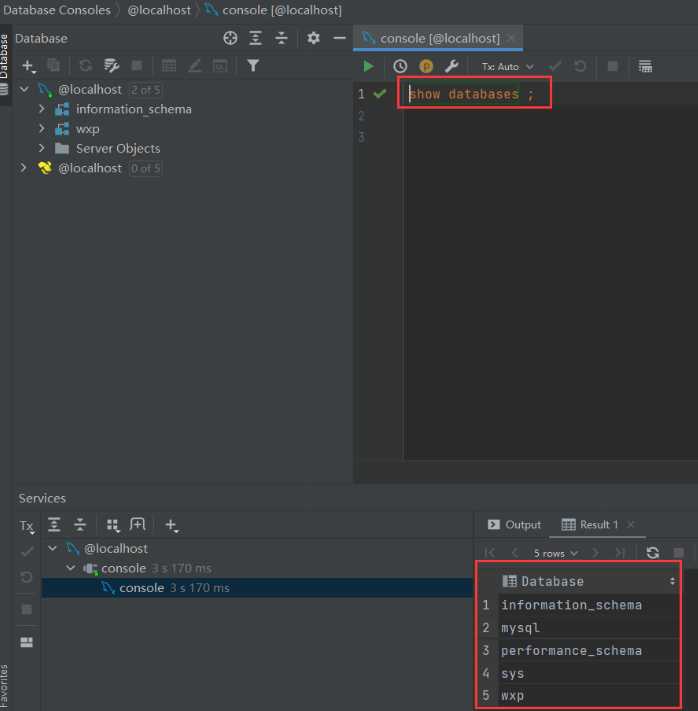Close the console [@localhost] tab
Screen dimensions: 698x711
pos(511,38)
